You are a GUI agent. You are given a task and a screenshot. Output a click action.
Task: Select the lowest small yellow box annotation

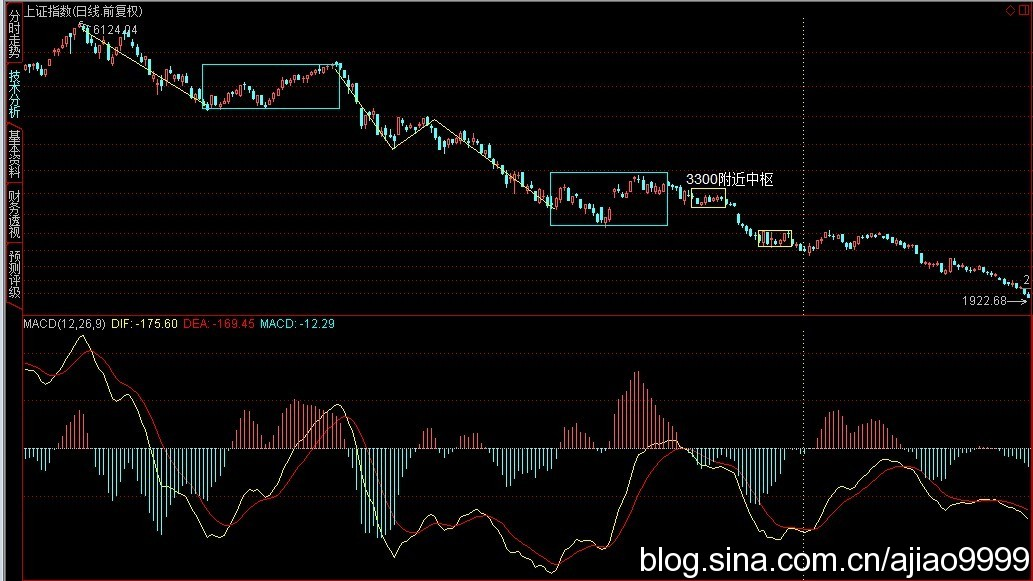click(775, 238)
